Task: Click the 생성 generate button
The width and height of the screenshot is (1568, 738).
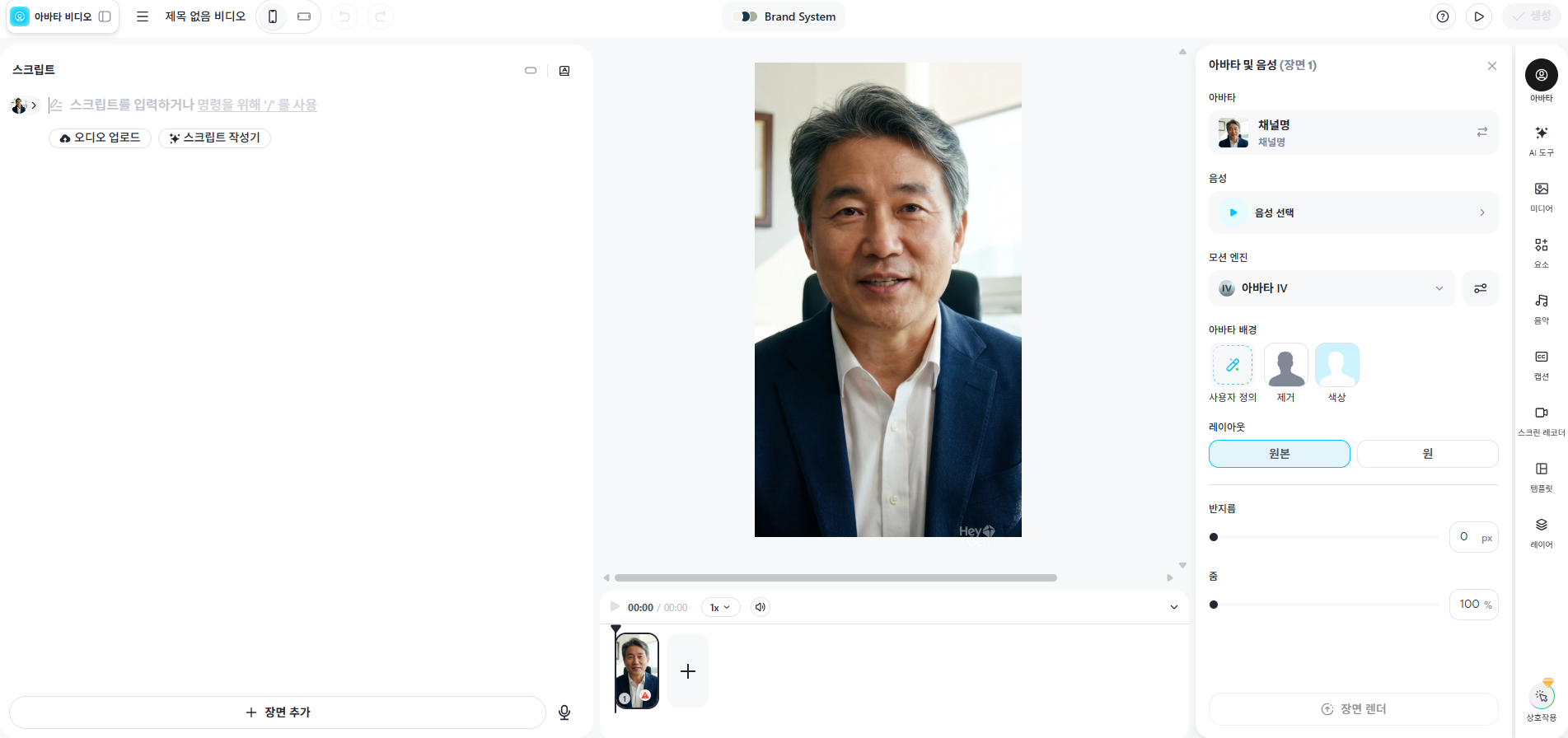Action: pos(1532,16)
